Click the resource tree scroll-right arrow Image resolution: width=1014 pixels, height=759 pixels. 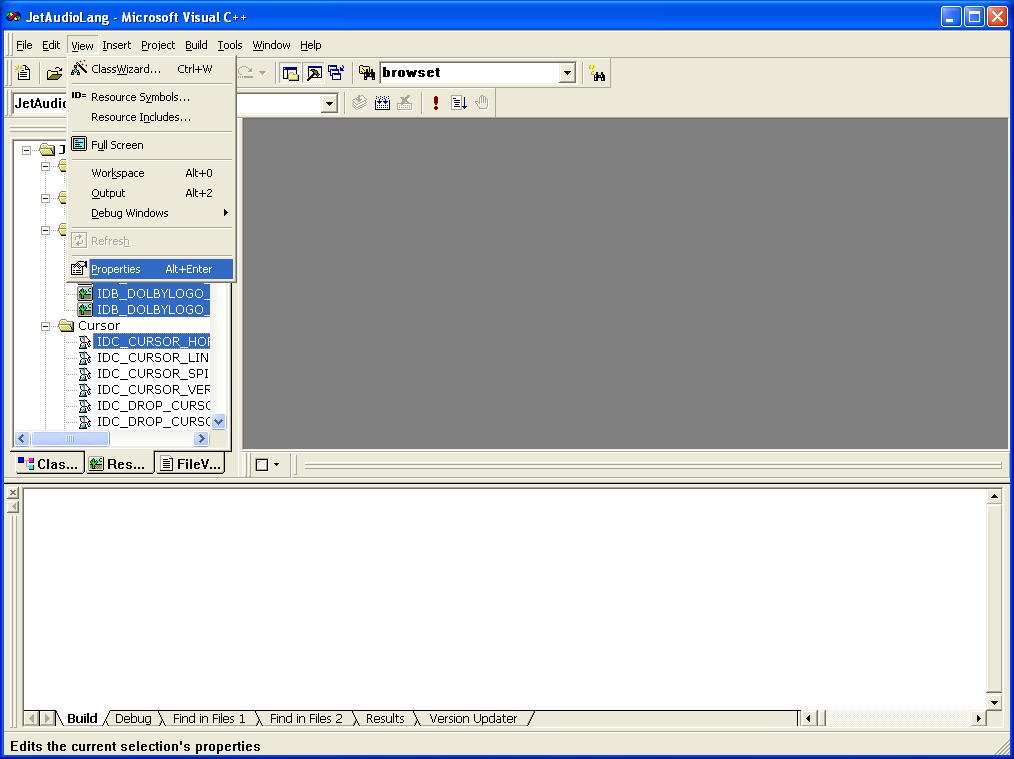201,439
